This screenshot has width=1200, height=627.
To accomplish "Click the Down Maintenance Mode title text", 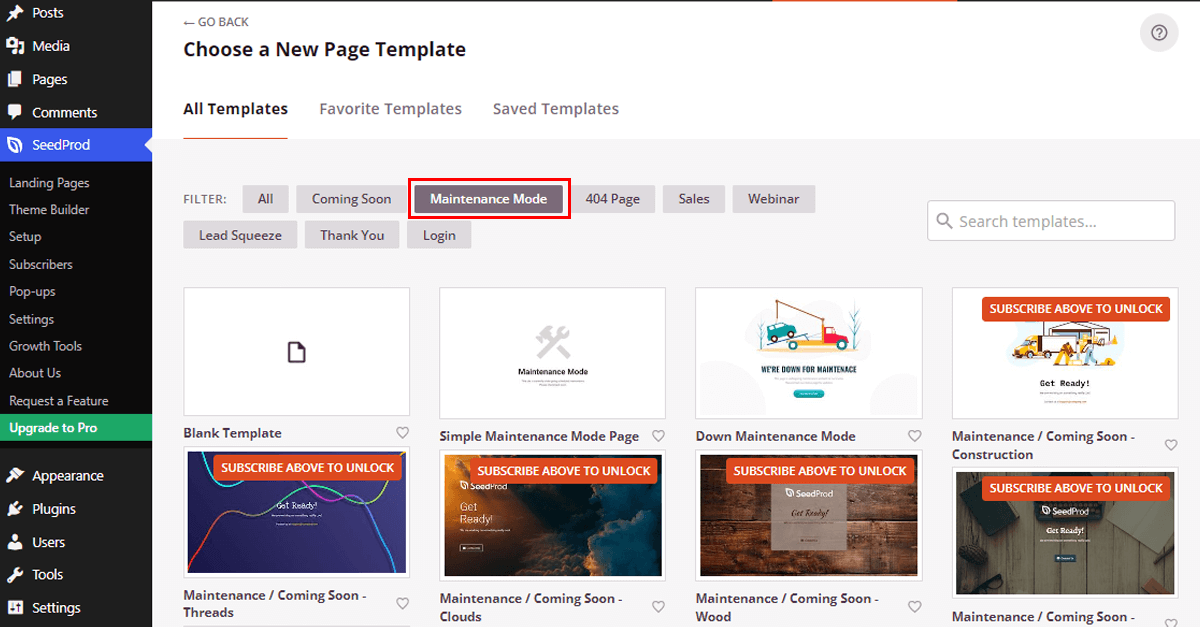I will click(x=776, y=436).
